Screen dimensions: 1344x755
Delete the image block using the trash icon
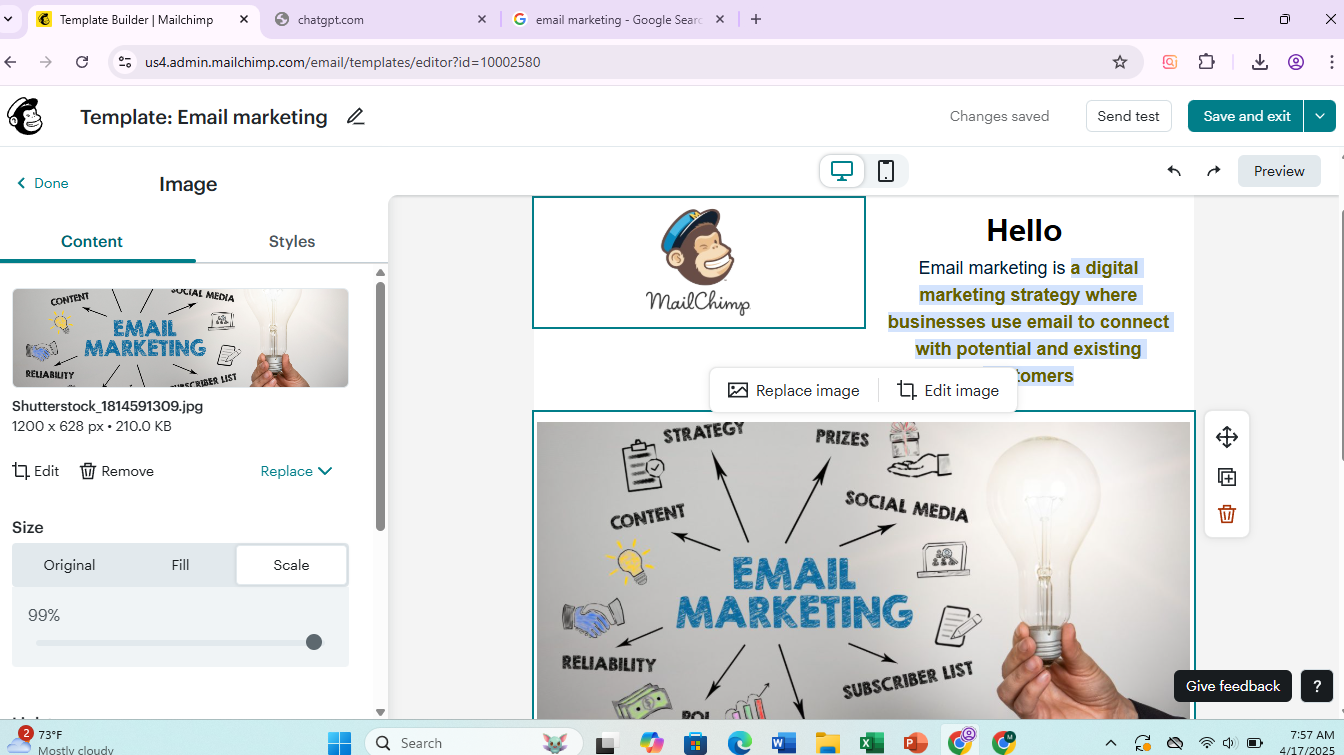pos(1226,514)
